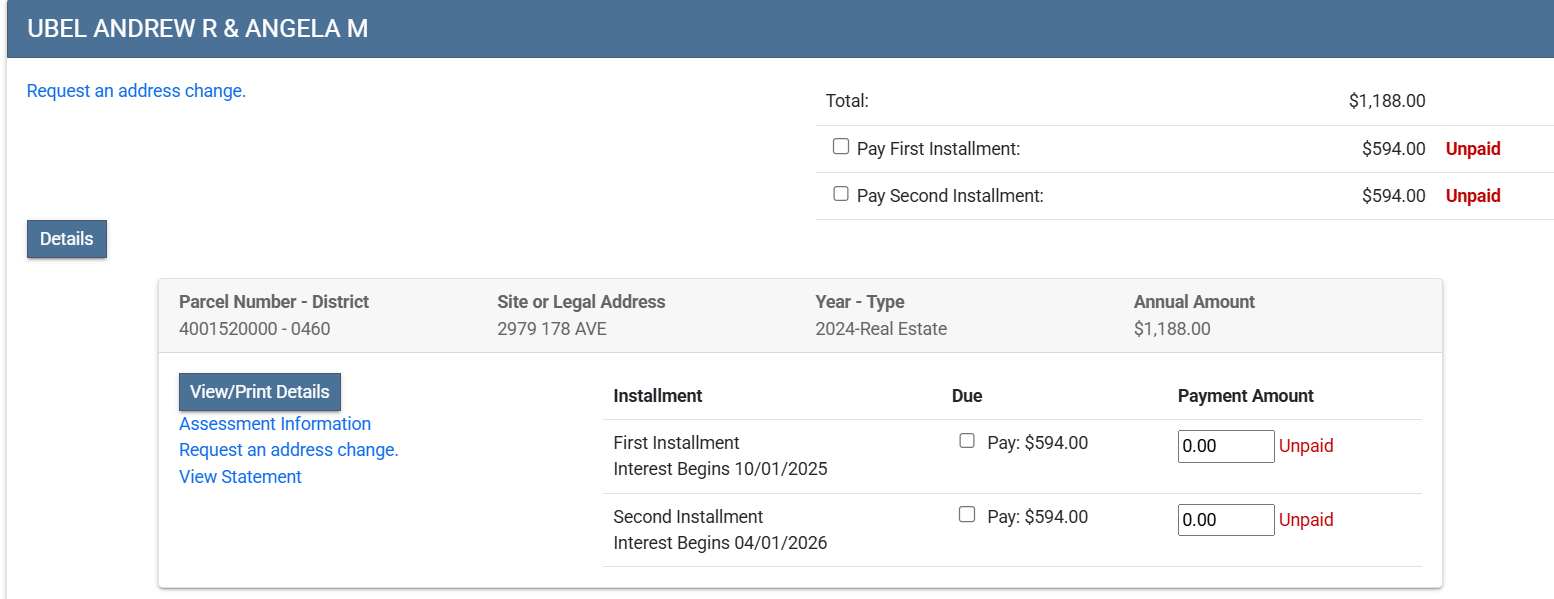Click the Annual Amount $1,188.00 value
The image size is (1554, 599).
pos(1171,329)
